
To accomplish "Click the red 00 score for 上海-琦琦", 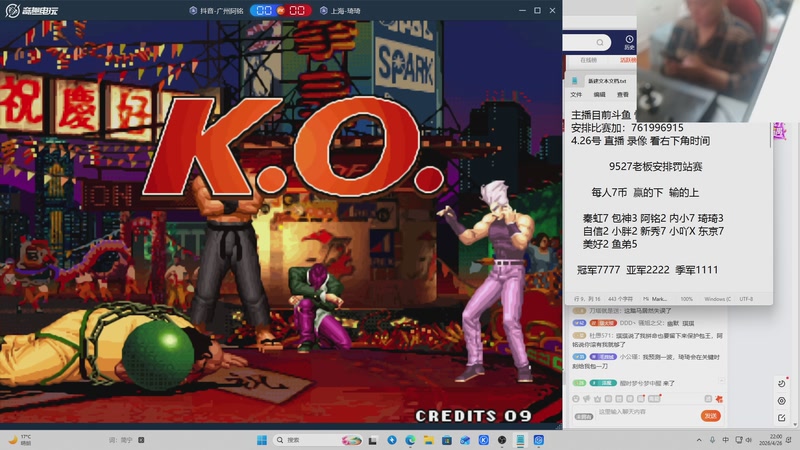I will [297, 10].
